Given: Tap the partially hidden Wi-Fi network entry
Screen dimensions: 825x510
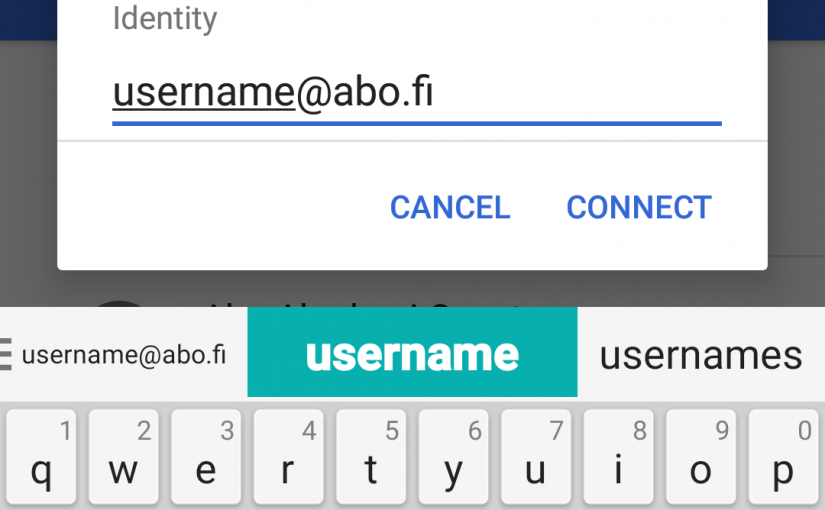Looking at the screenshot, I should [412, 300].
